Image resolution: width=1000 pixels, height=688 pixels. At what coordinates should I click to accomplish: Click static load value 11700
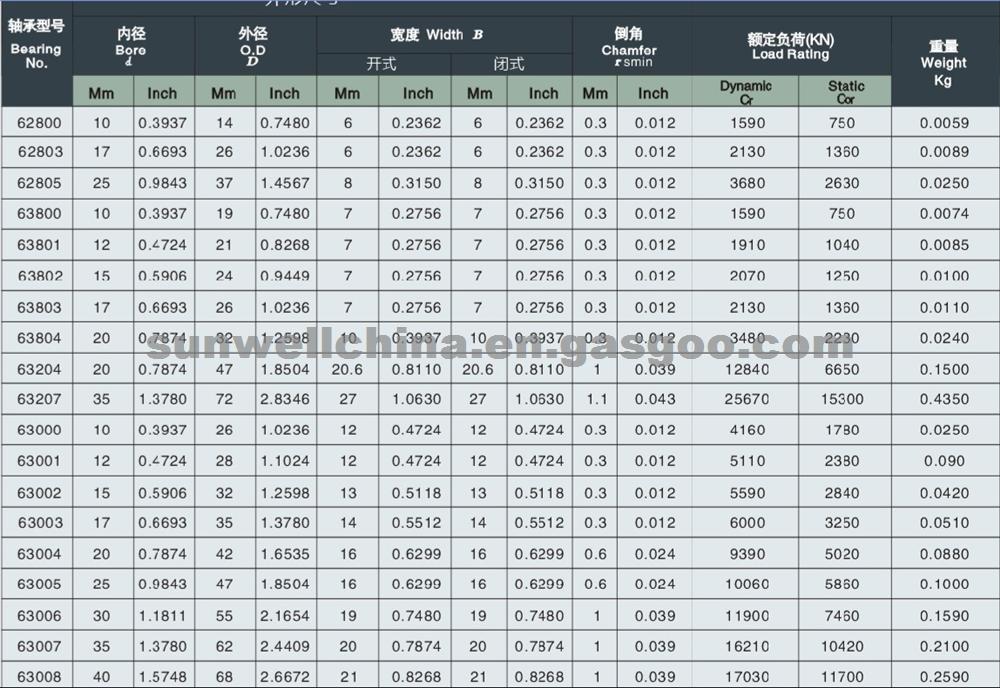click(x=842, y=677)
